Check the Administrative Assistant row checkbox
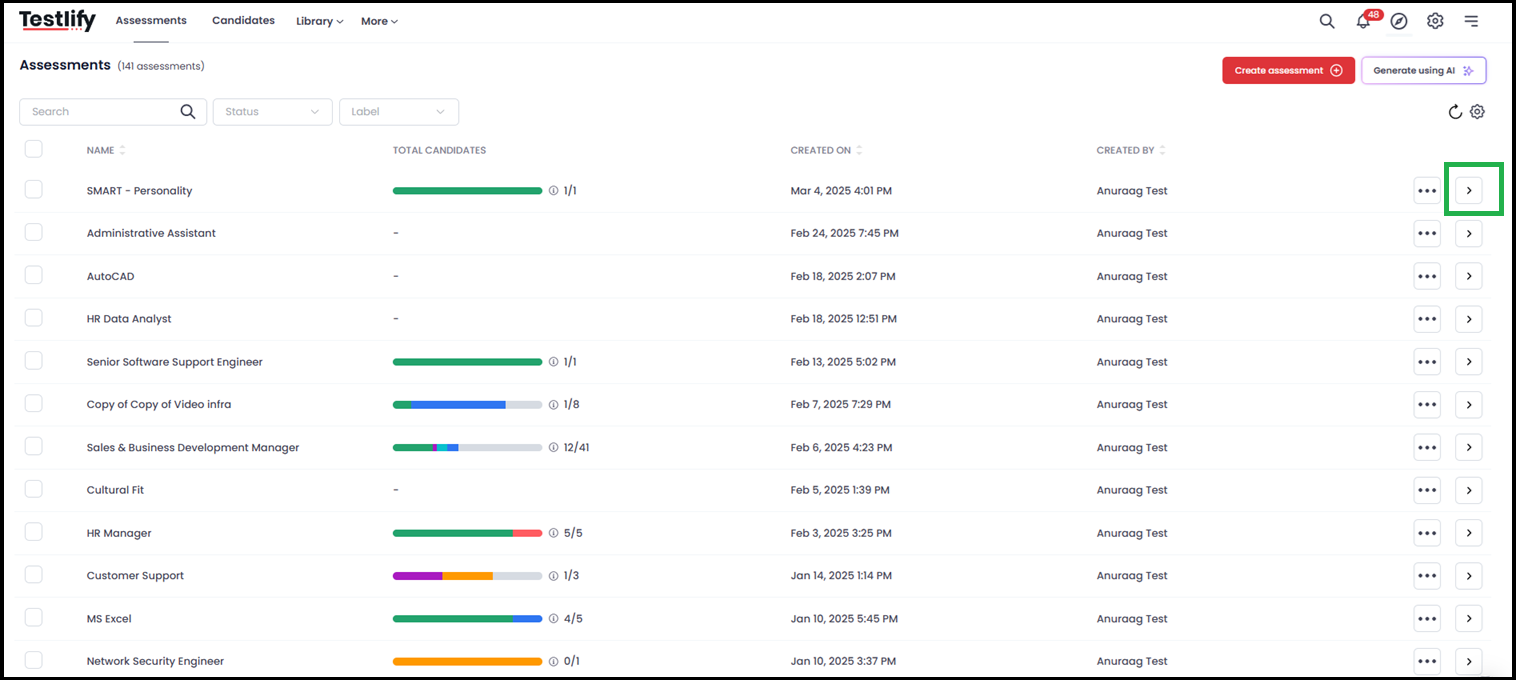Image resolution: width=1516 pixels, height=680 pixels. coord(34,232)
